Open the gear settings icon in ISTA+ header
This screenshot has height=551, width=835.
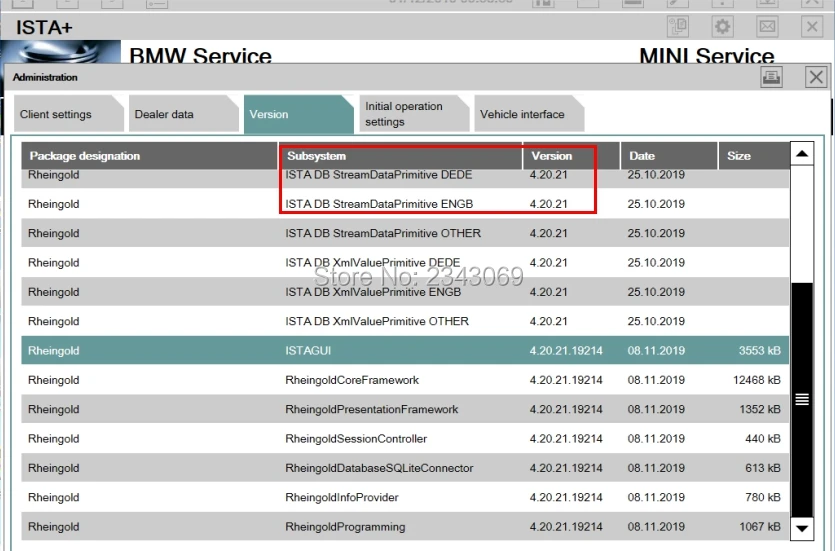(722, 26)
